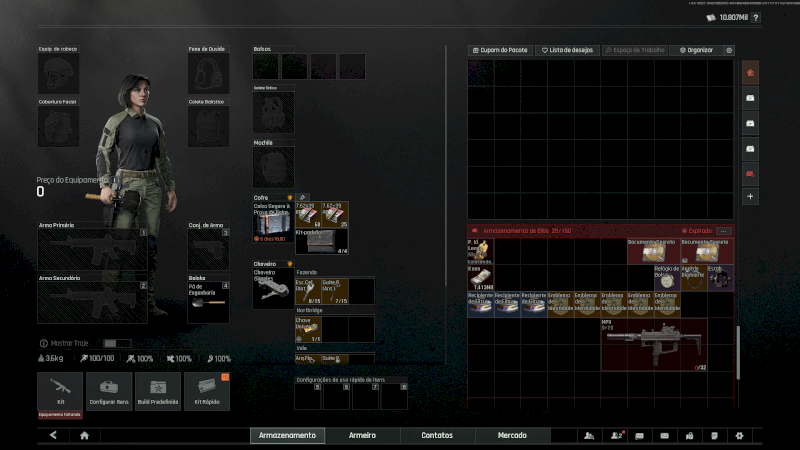The width and height of the screenshot is (800, 450).
Task: Open storage extra settings beside Organizar
Action: 729,50
